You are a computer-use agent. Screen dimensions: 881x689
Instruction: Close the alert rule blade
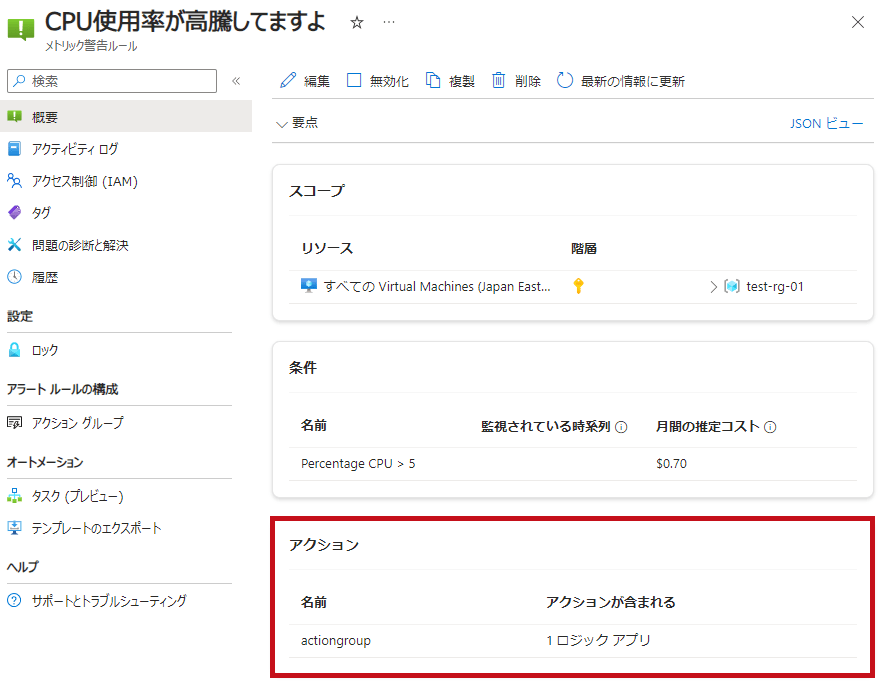point(857,22)
